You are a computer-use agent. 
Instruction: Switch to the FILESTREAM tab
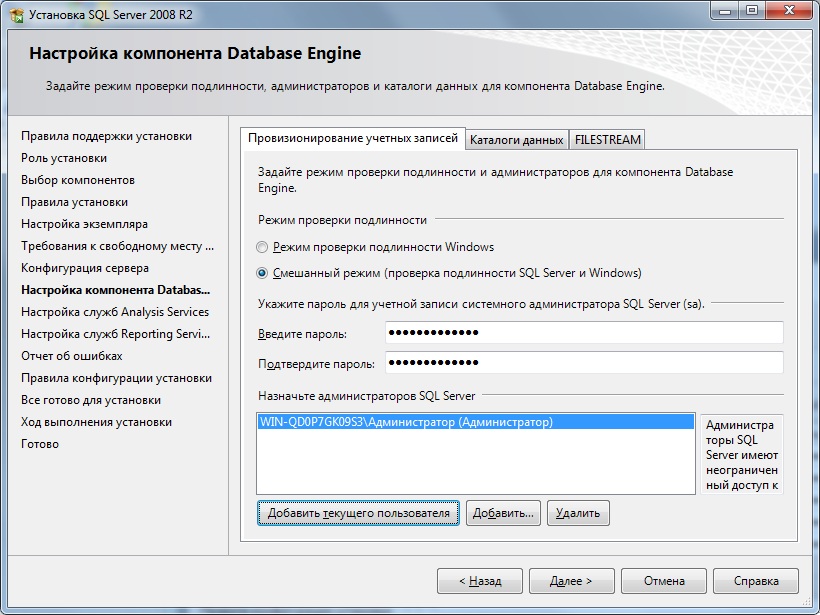pyautogui.click(x=607, y=140)
